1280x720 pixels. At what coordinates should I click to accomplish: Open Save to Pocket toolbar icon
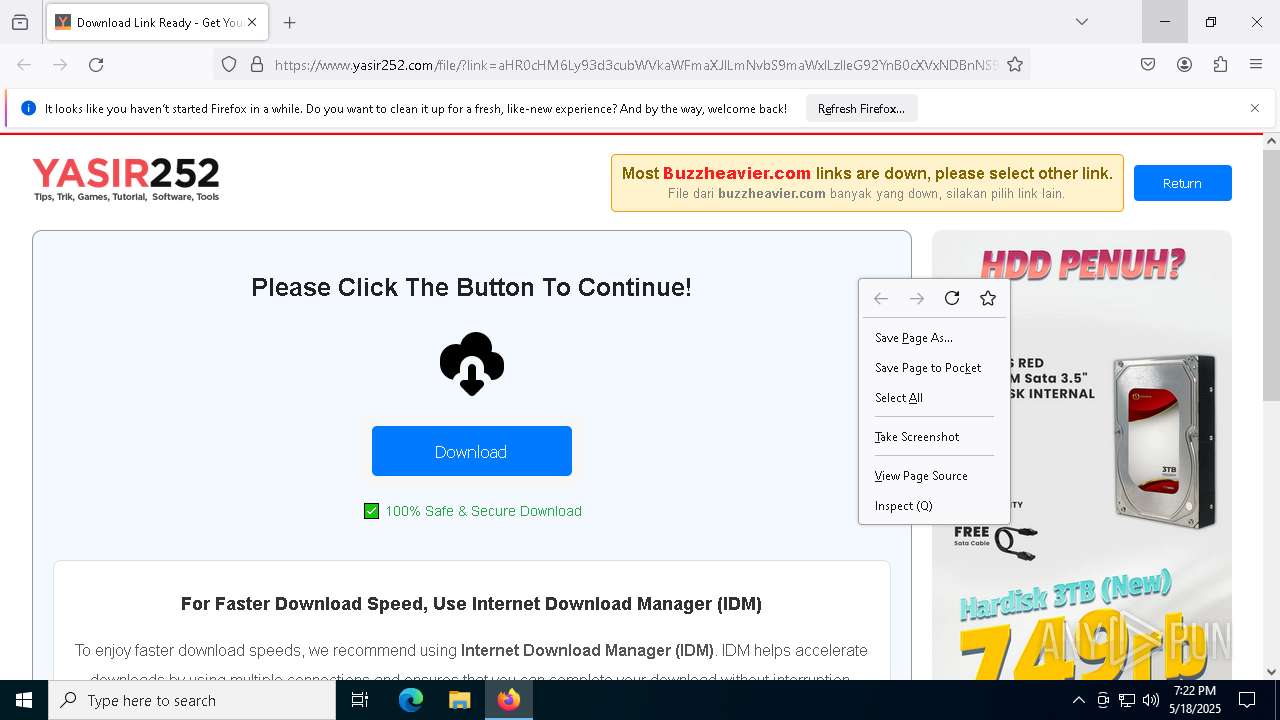[1148, 64]
